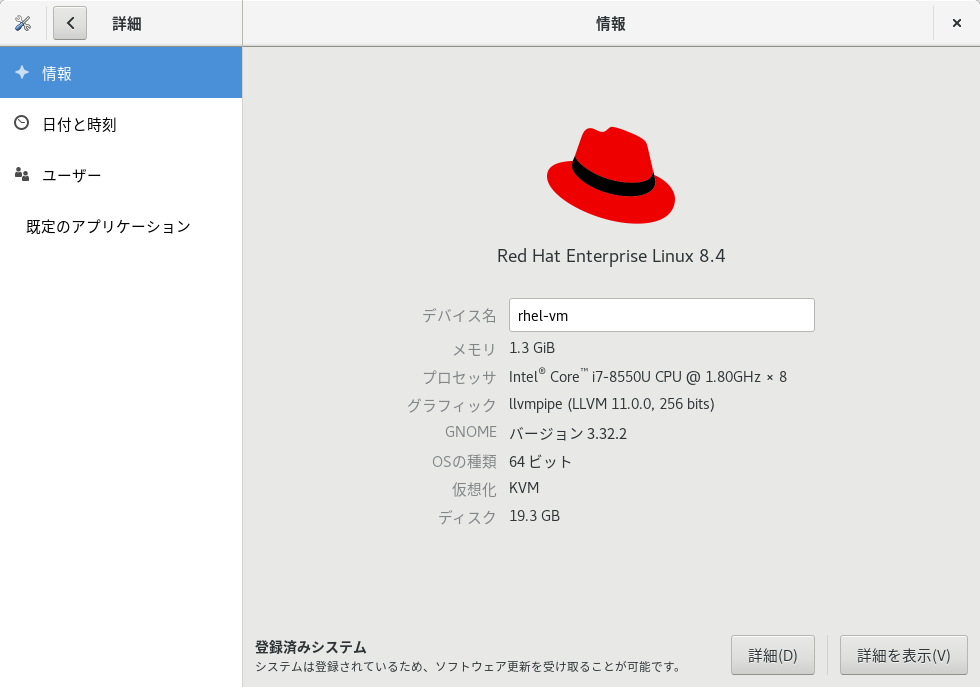Click the device name field showing rhel-vm
This screenshot has height=687, width=980.
[660, 314]
